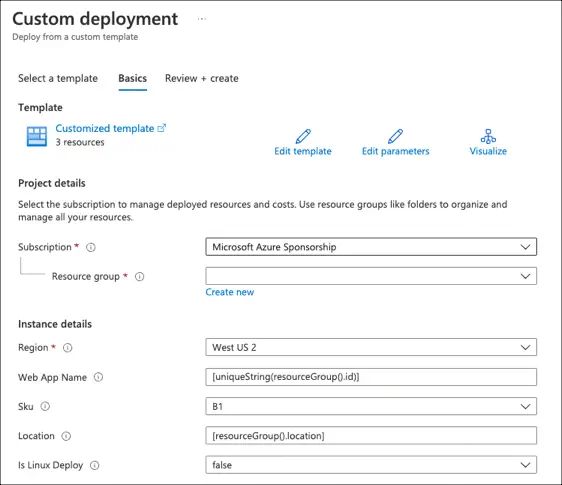
Task: Open the Region dropdown showing West US 2
Action: click(x=371, y=347)
